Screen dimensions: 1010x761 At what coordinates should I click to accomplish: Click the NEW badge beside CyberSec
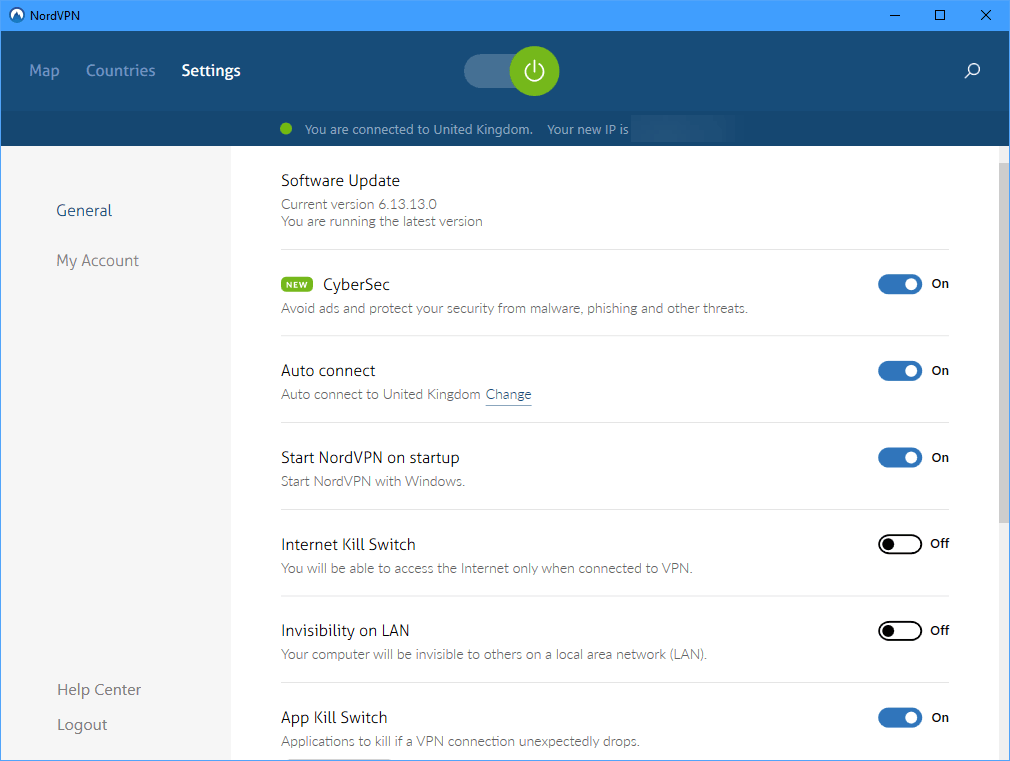pyautogui.click(x=297, y=284)
